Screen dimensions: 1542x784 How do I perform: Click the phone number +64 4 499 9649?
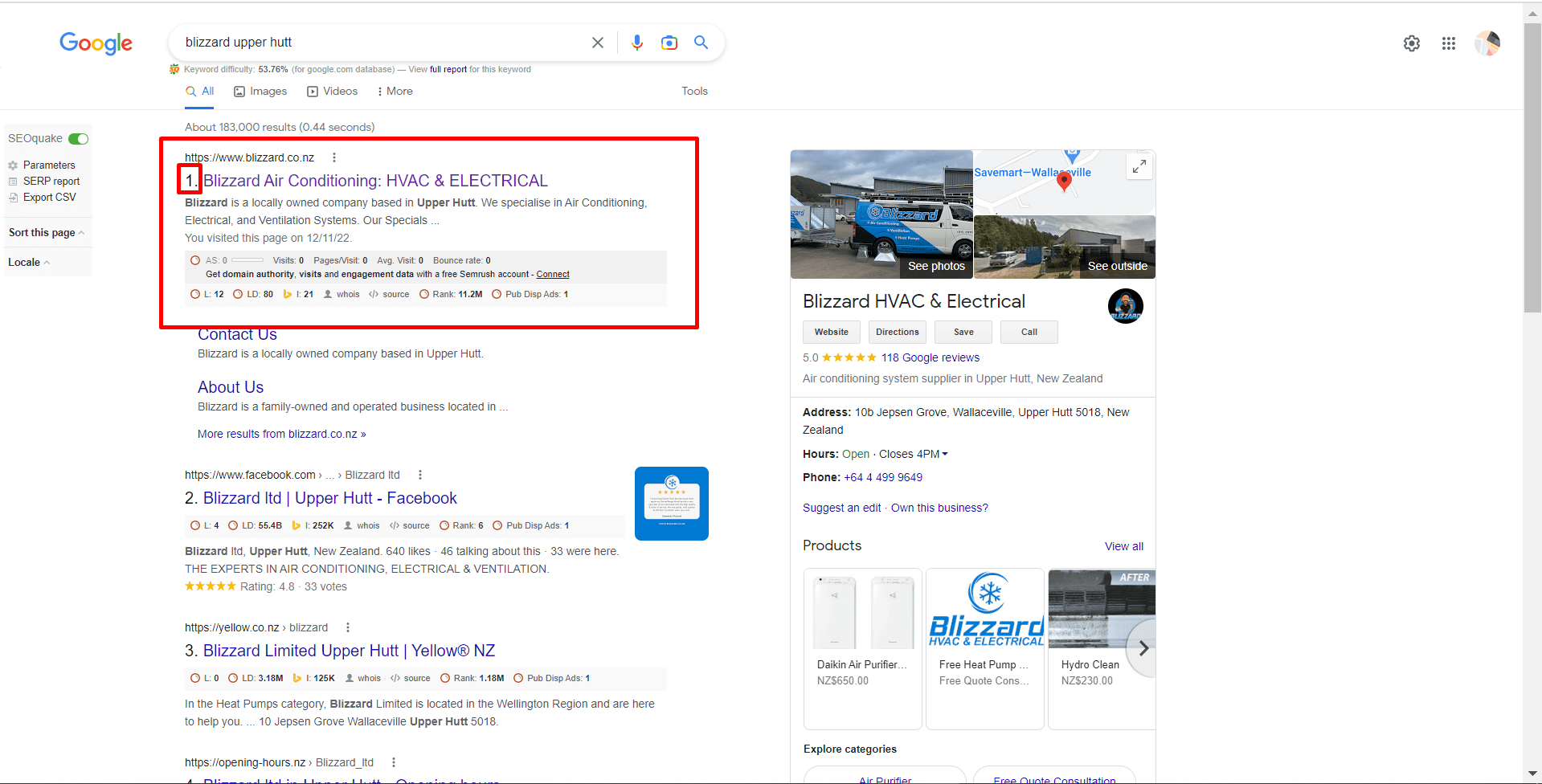point(883,478)
